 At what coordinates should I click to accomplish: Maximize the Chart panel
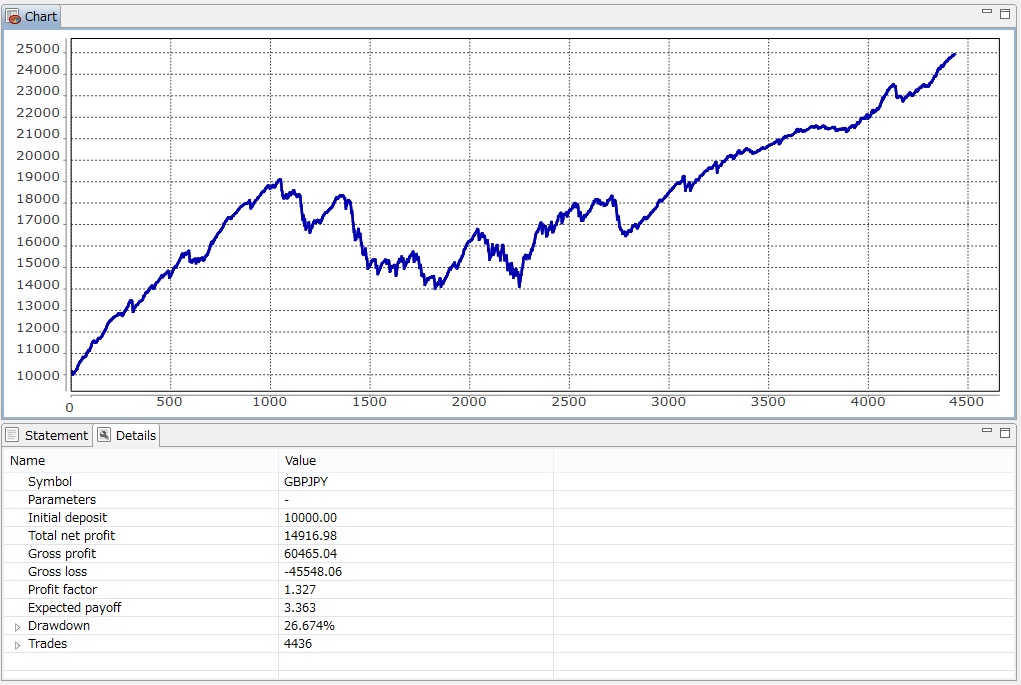[1005, 11]
